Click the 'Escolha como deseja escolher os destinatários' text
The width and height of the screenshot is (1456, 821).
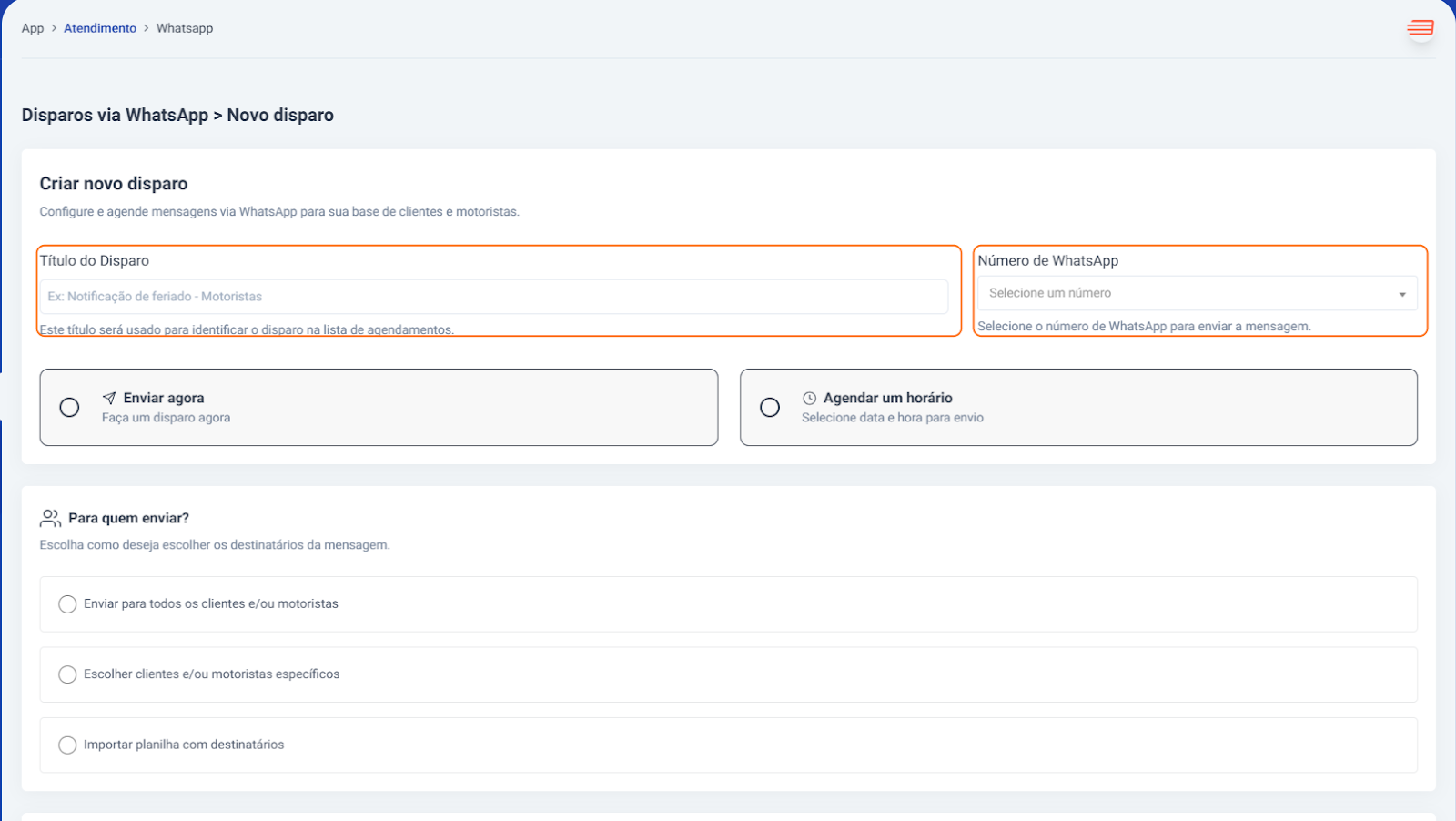click(215, 545)
